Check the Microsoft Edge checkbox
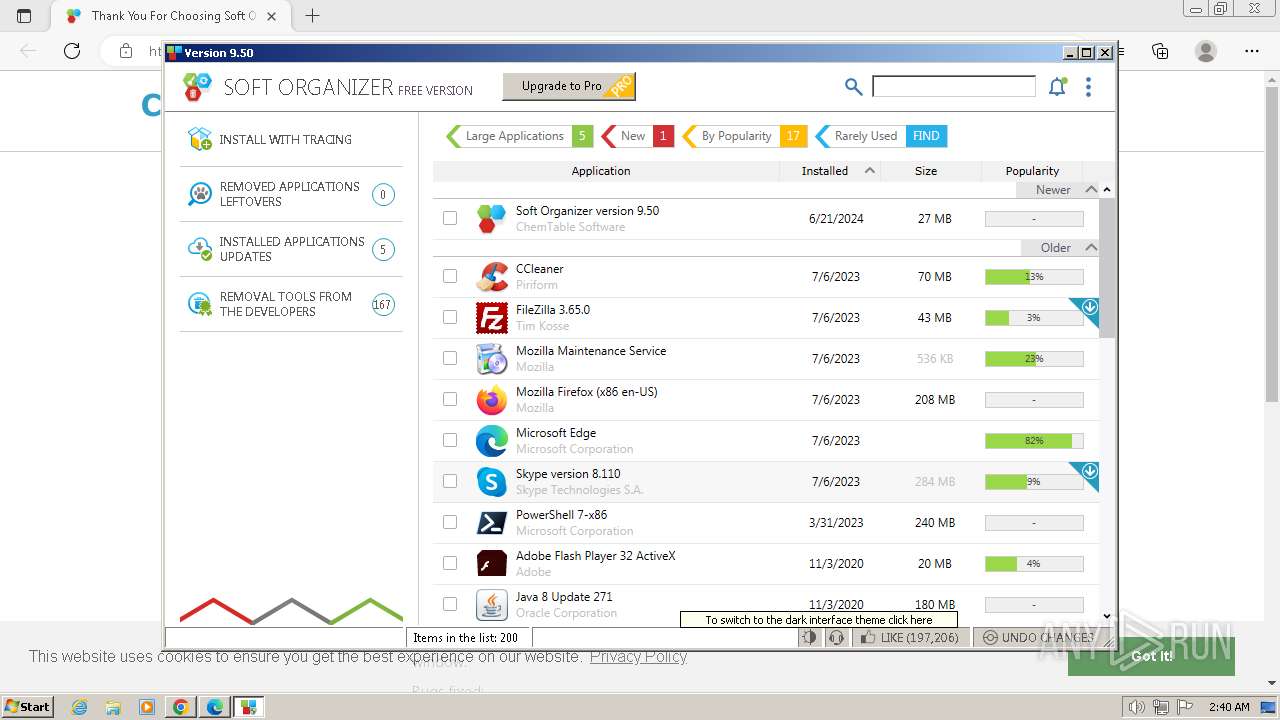 pyautogui.click(x=450, y=440)
